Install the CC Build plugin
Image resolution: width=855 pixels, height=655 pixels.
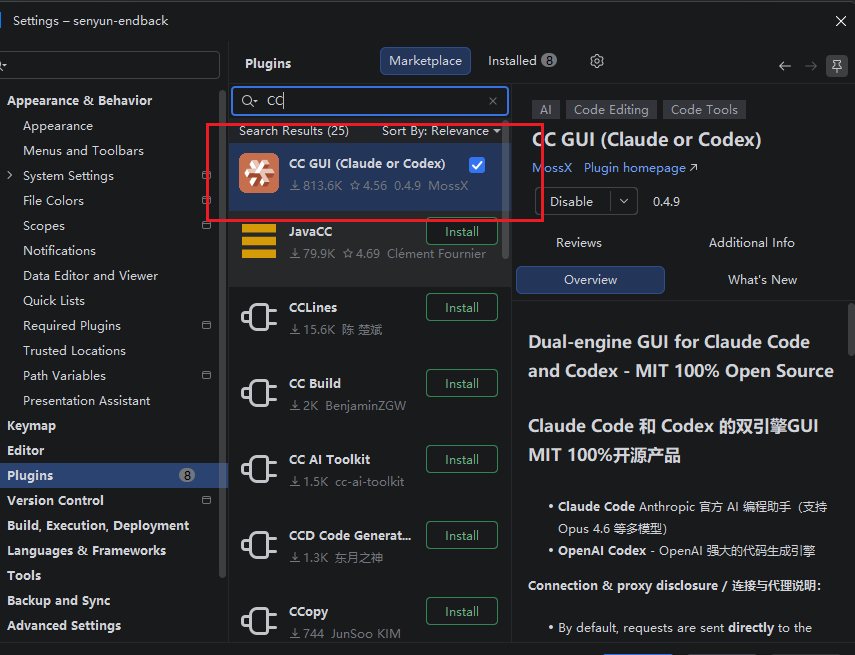coord(462,383)
